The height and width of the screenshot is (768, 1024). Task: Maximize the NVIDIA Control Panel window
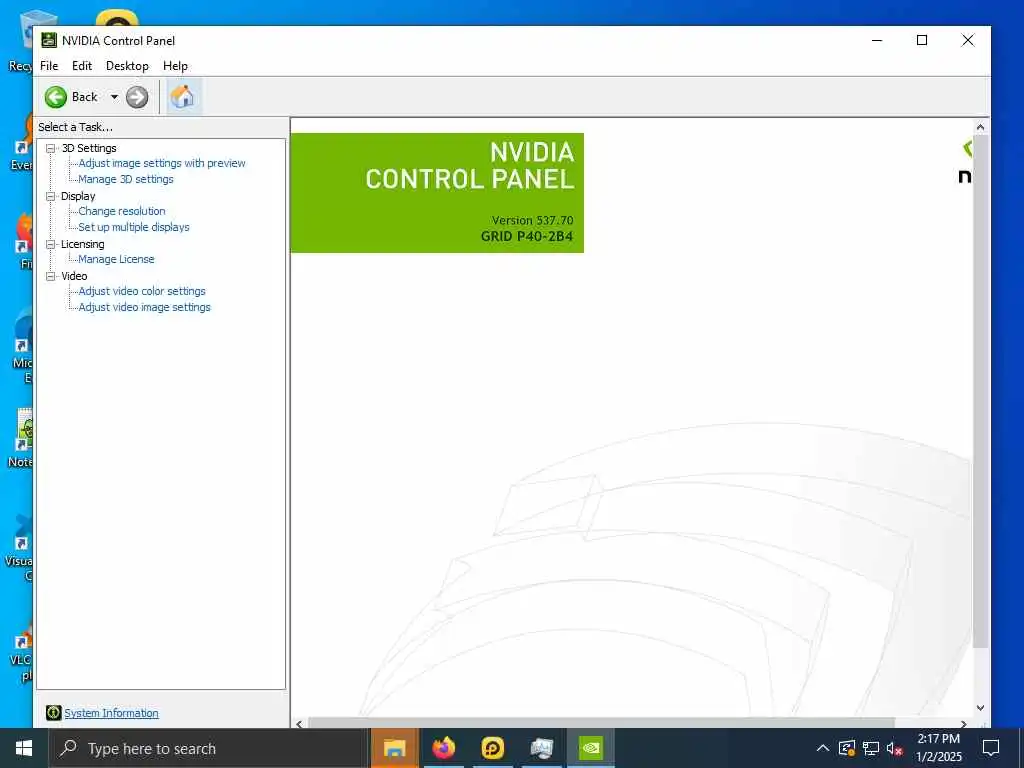click(922, 40)
